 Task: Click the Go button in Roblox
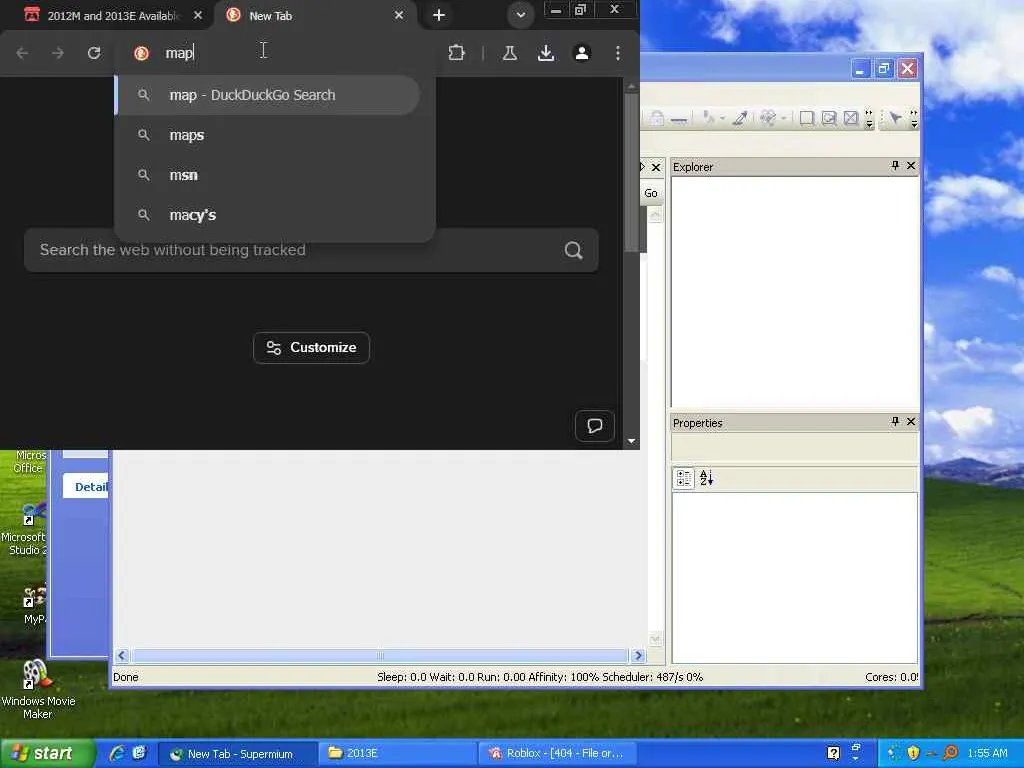click(650, 193)
